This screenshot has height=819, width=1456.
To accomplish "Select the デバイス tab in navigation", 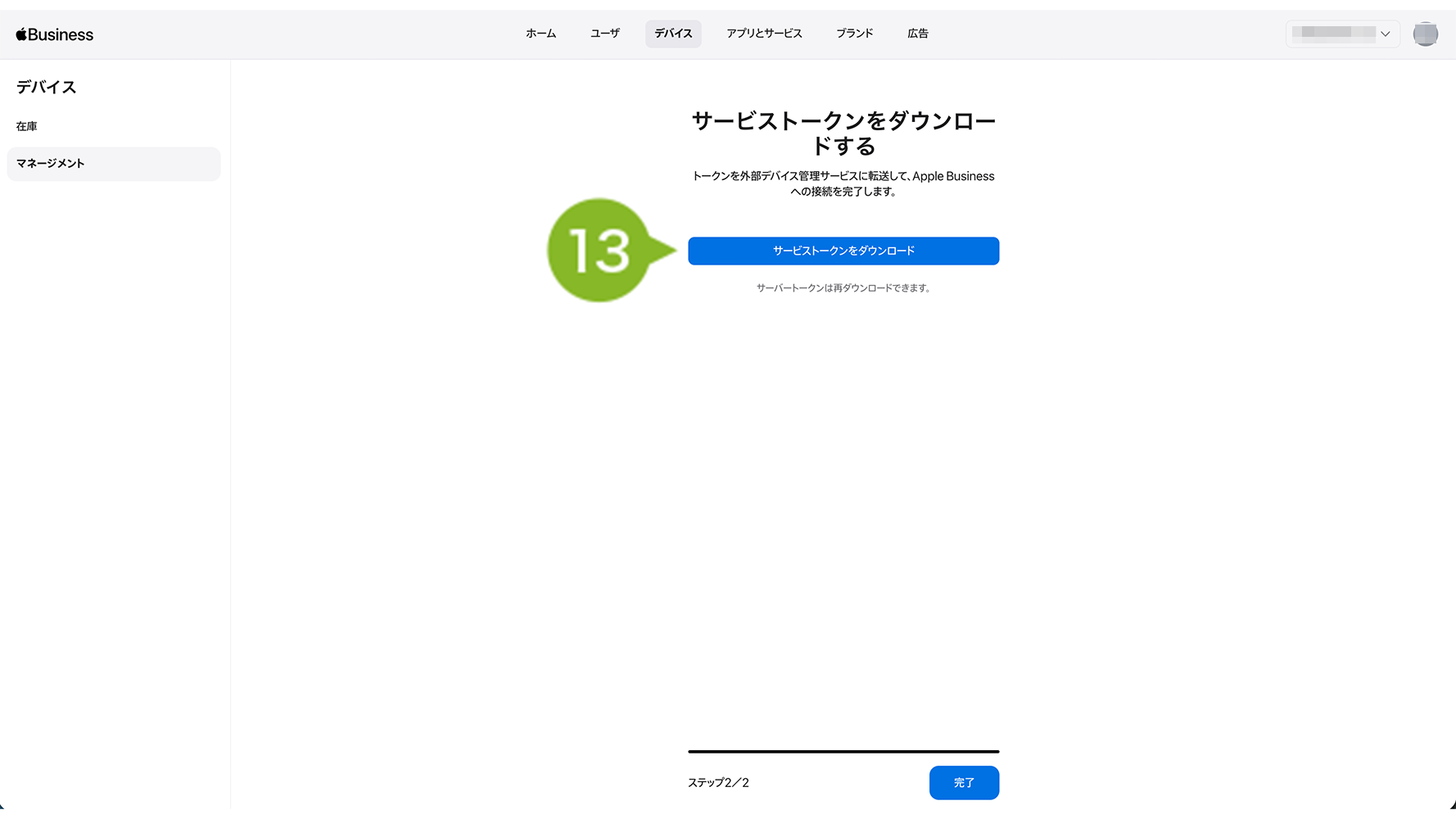I will (x=673, y=34).
